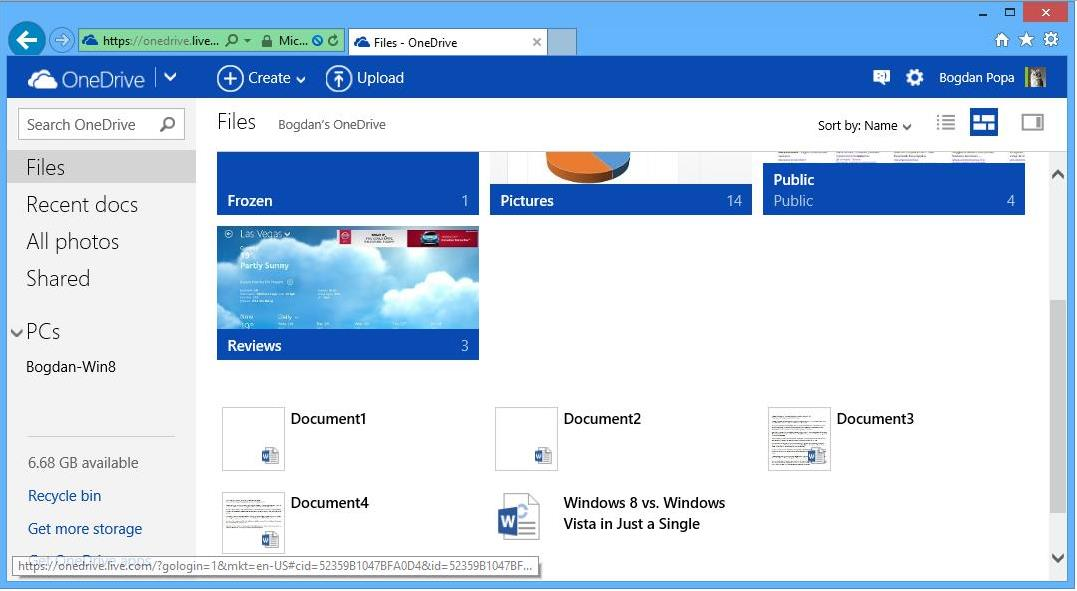The image size is (1077, 591).
Task: Click the URL address field
Action: 161,41
